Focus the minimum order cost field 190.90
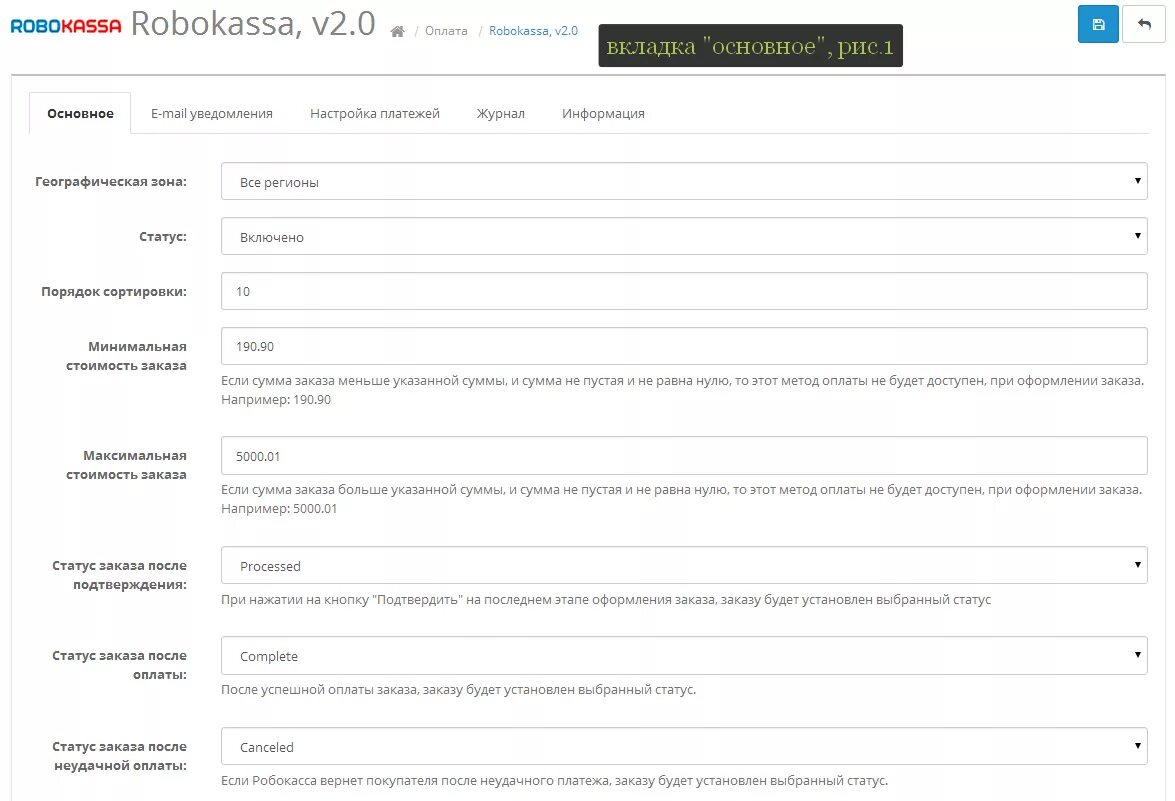This screenshot has height=801, width=1175. (684, 346)
